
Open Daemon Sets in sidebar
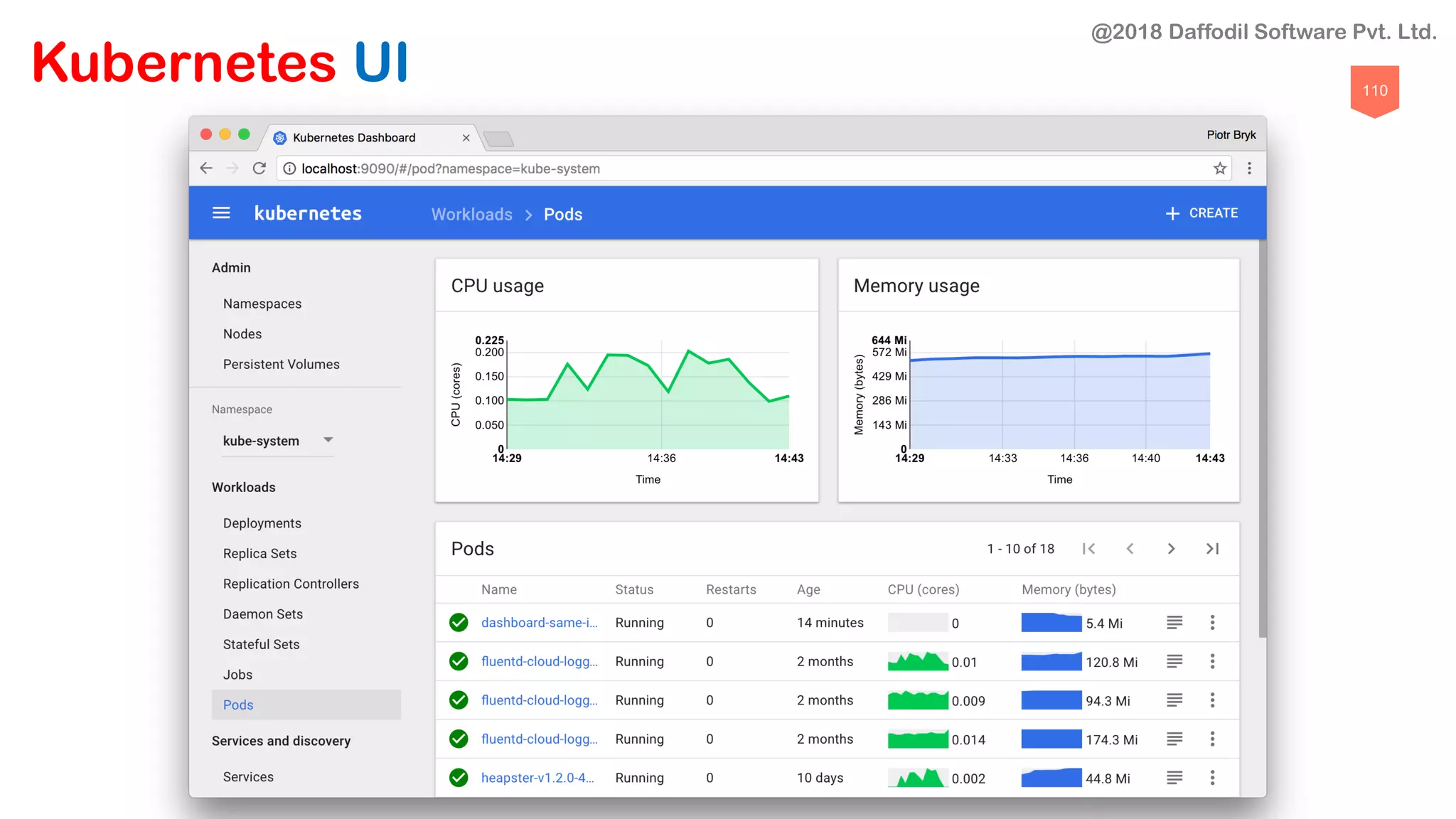click(263, 614)
